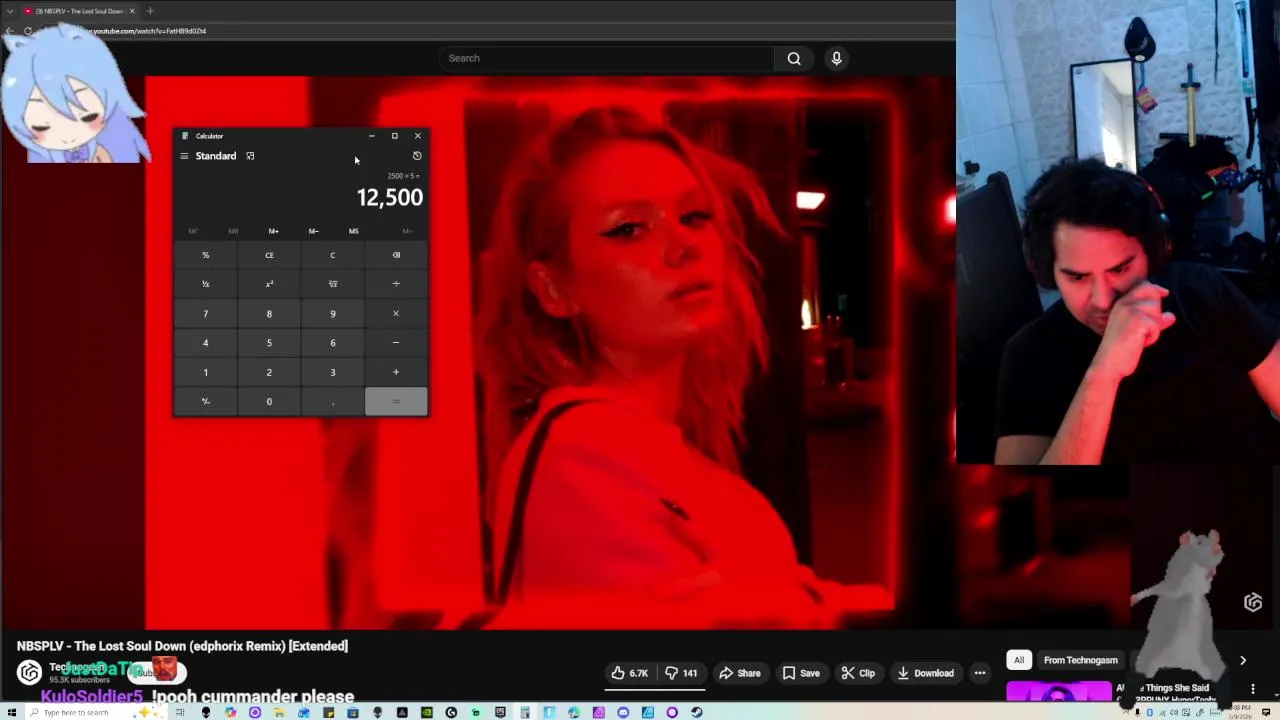Image resolution: width=1280 pixels, height=720 pixels.
Task: Dislike the video with thumbs down
Action: (682, 673)
